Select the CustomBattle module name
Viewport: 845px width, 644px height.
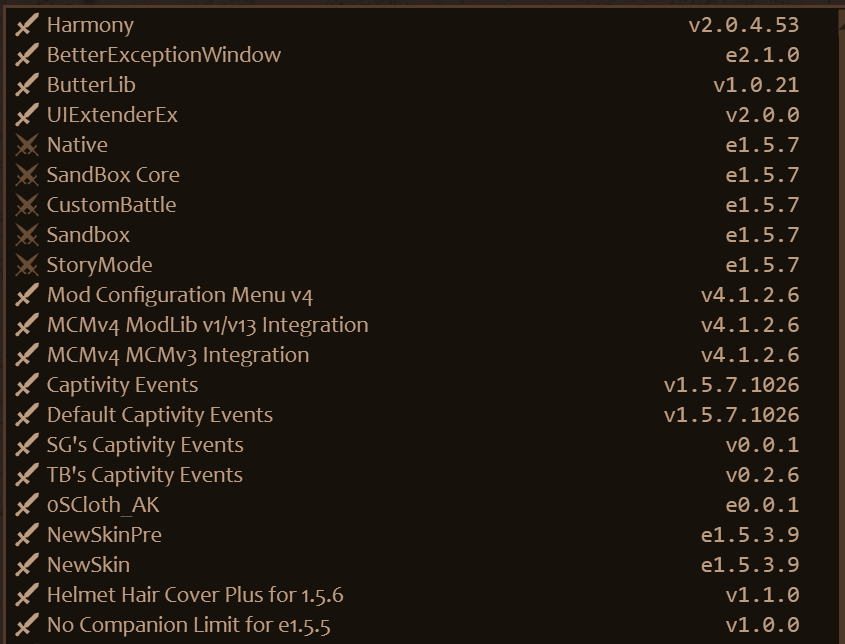(x=112, y=205)
